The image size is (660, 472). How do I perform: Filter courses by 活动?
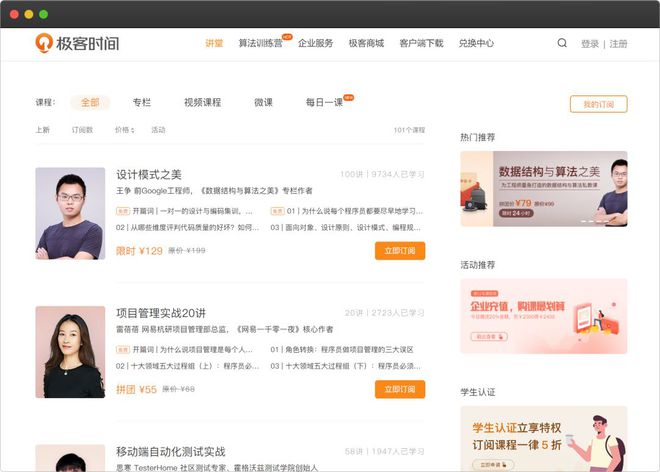(158, 130)
